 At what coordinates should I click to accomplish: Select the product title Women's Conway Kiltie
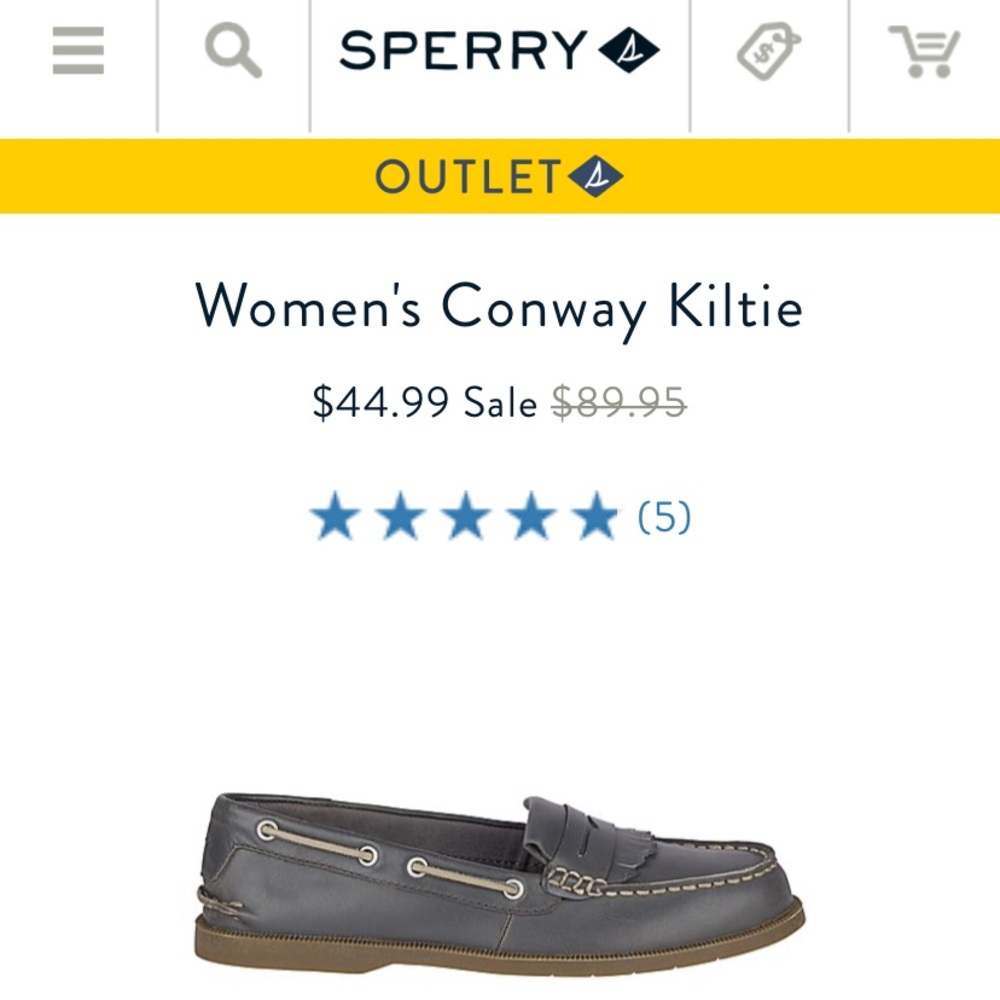(499, 308)
